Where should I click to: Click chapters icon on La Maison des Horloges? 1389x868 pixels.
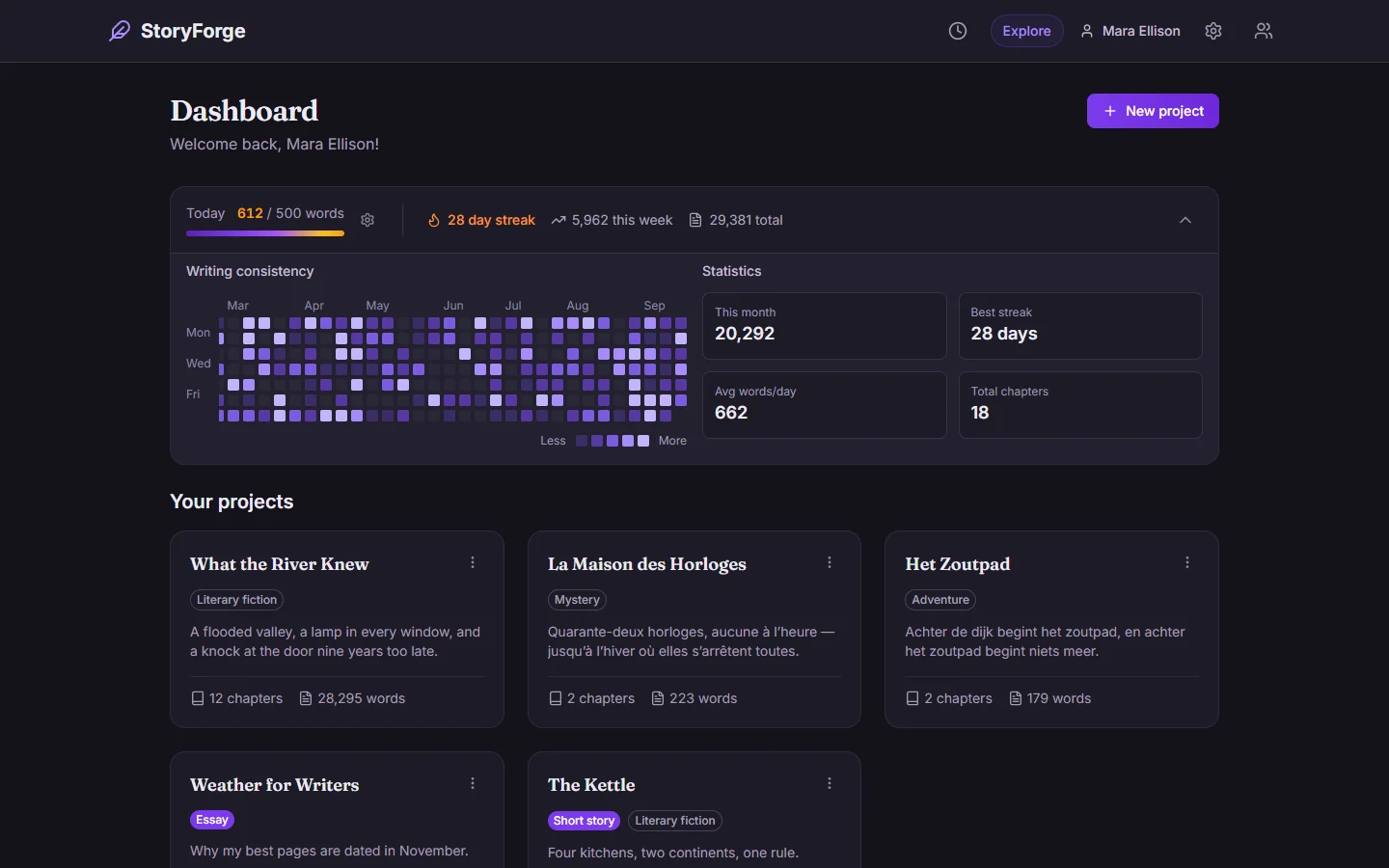(x=556, y=698)
